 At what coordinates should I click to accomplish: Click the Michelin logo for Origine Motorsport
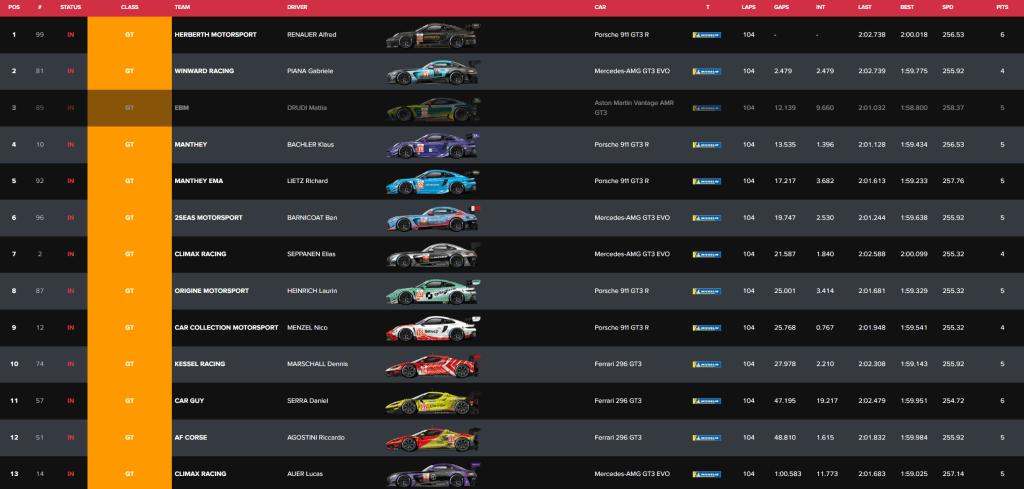pyautogui.click(x=707, y=291)
